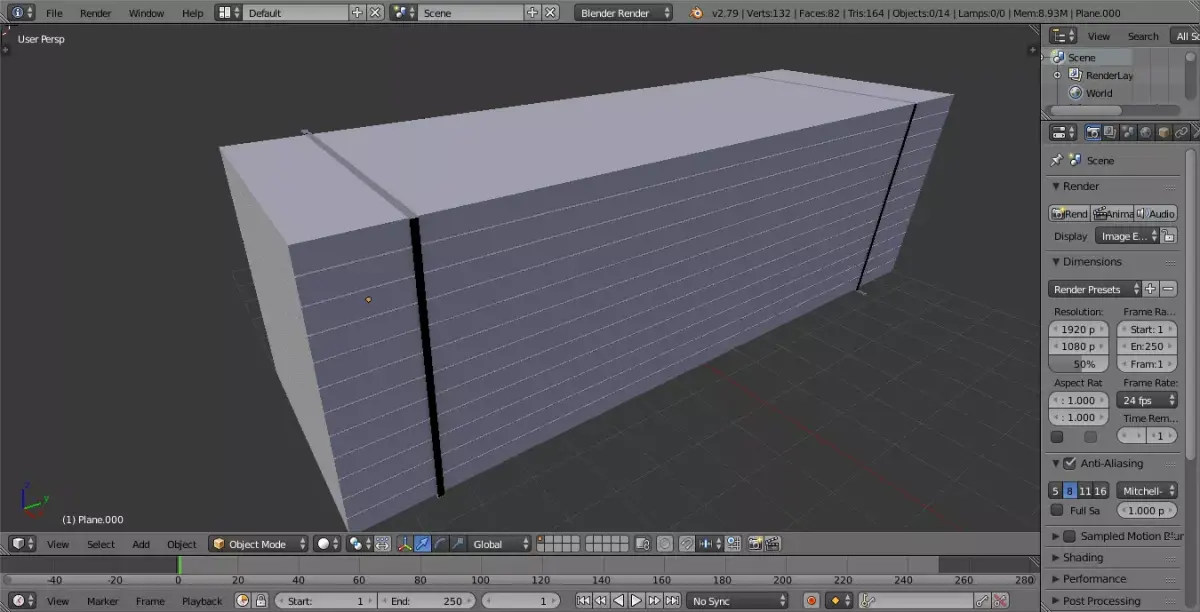Image resolution: width=1200 pixels, height=612 pixels.
Task: Expand the RenderLayers outliner item
Action: (1056, 75)
